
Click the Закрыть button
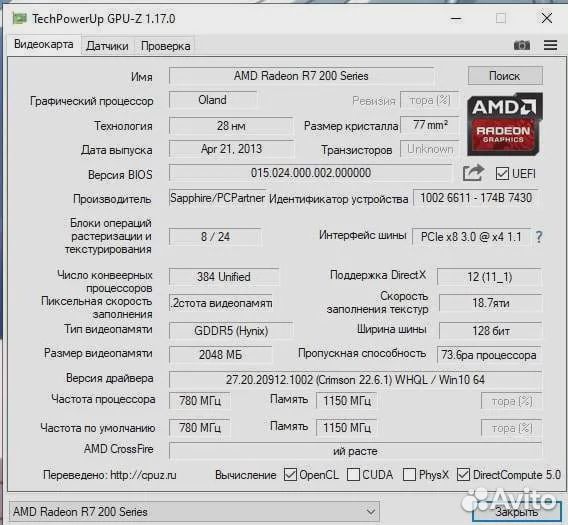[x=517, y=512]
